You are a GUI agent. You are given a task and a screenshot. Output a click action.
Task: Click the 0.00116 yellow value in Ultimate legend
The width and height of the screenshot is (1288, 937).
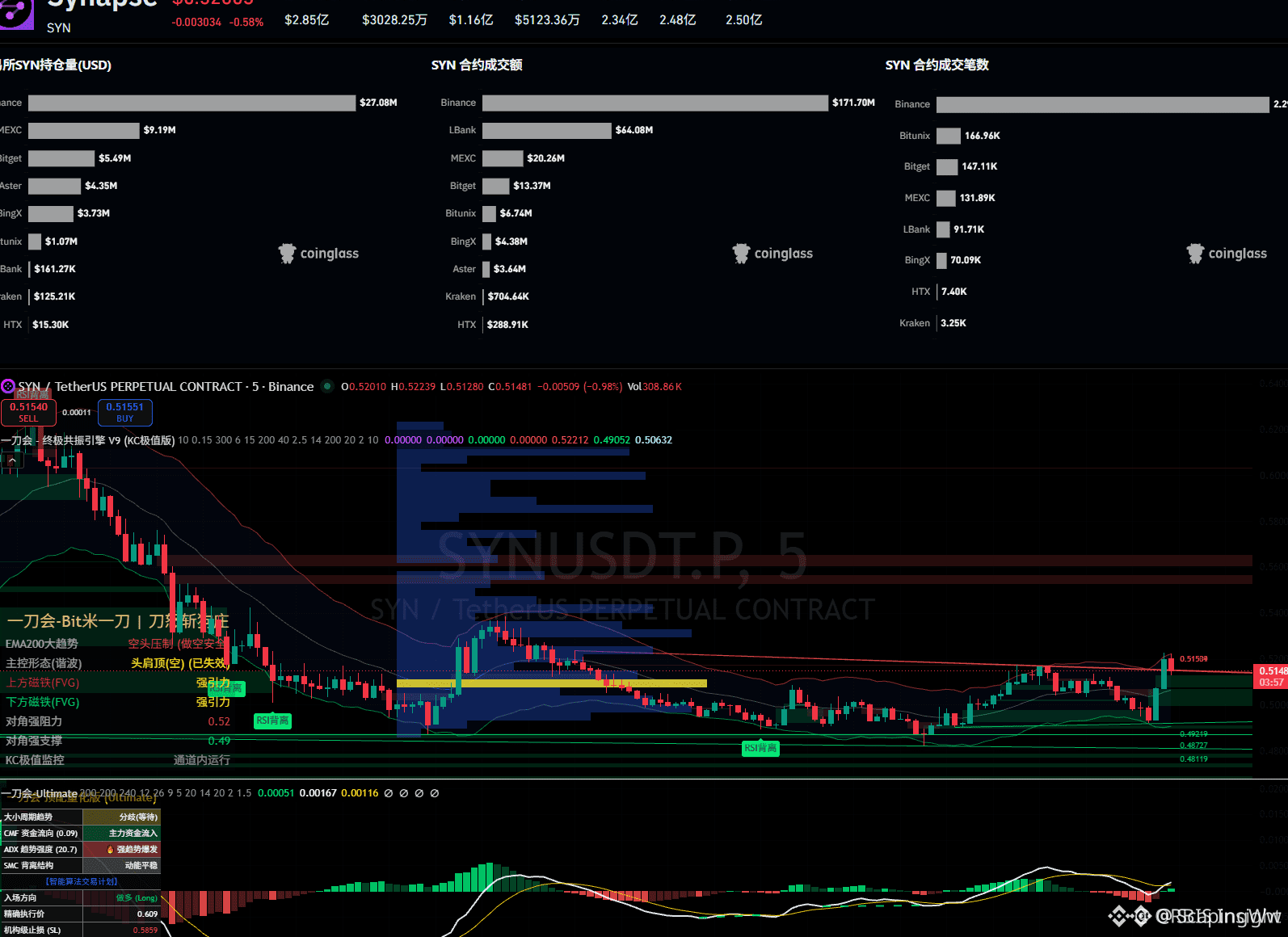(360, 793)
